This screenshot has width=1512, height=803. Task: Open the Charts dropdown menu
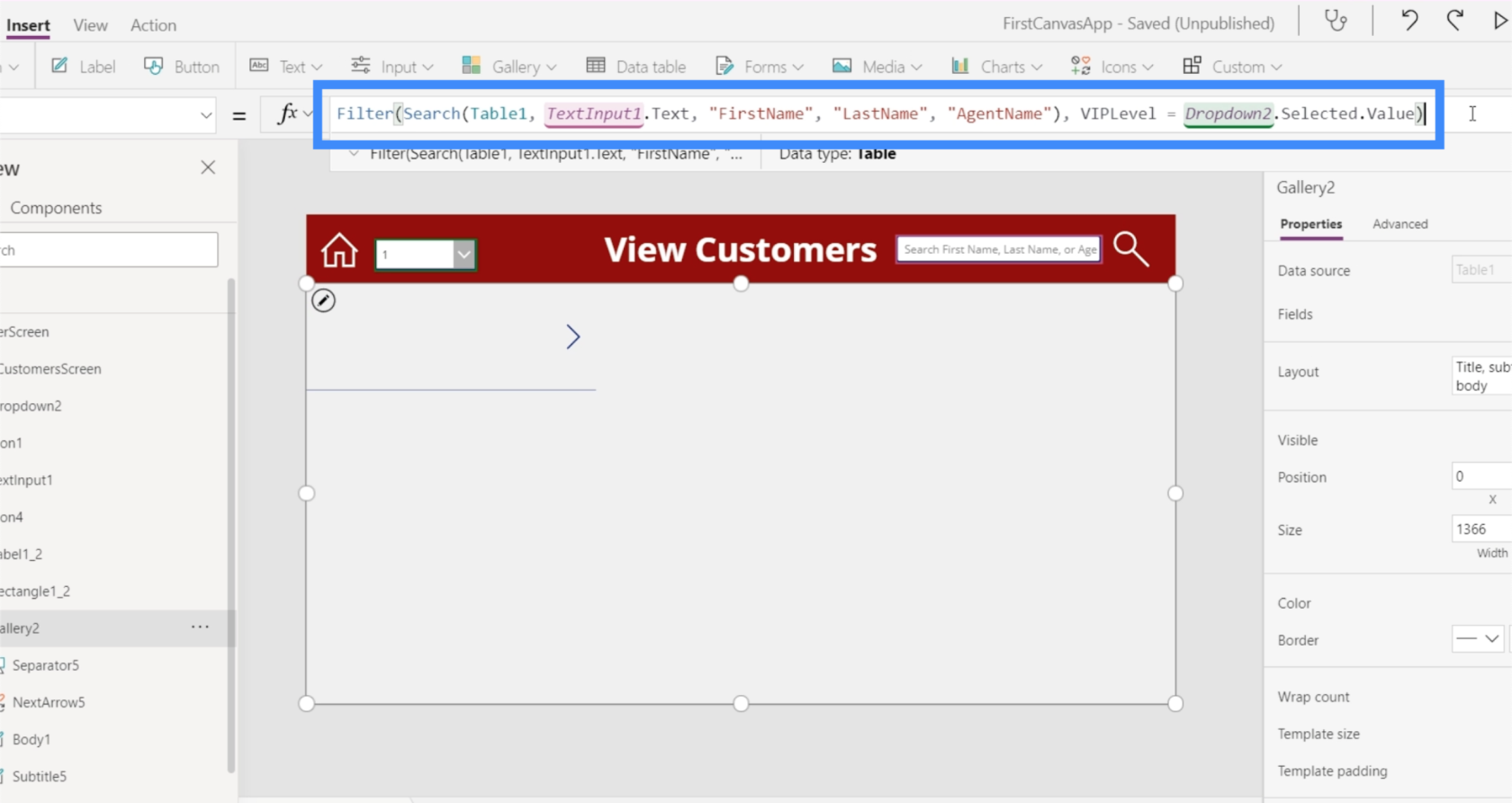[997, 67]
